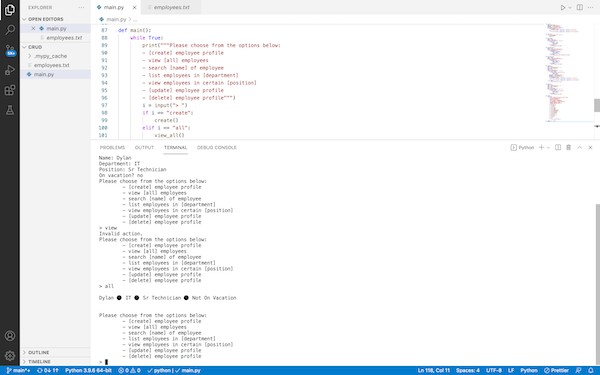Expand the Timeline section
Image resolution: width=600 pixels, height=375 pixels.
pyautogui.click(x=55, y=362)
